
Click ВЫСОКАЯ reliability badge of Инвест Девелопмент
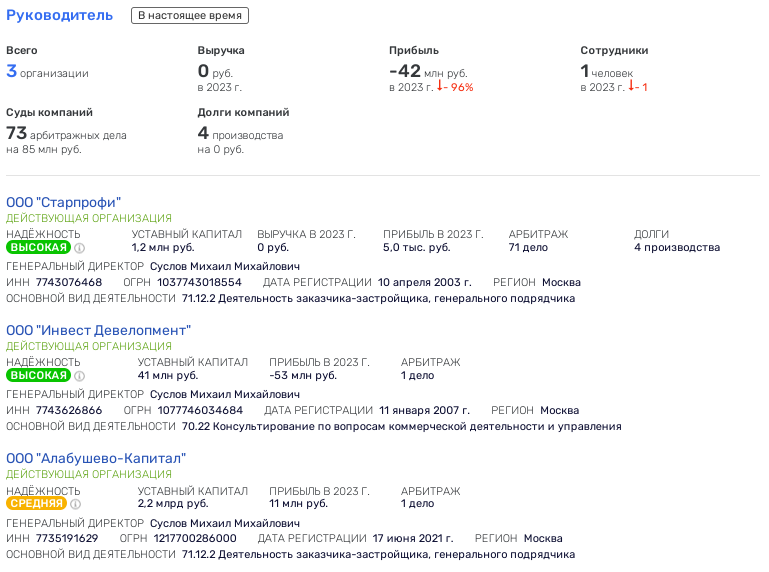coord(38,375)
